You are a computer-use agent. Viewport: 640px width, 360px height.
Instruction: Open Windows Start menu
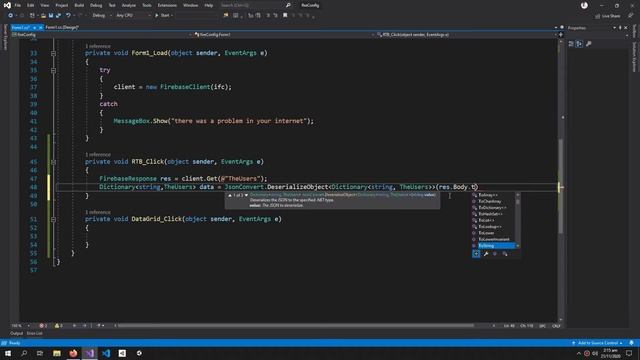8,353
